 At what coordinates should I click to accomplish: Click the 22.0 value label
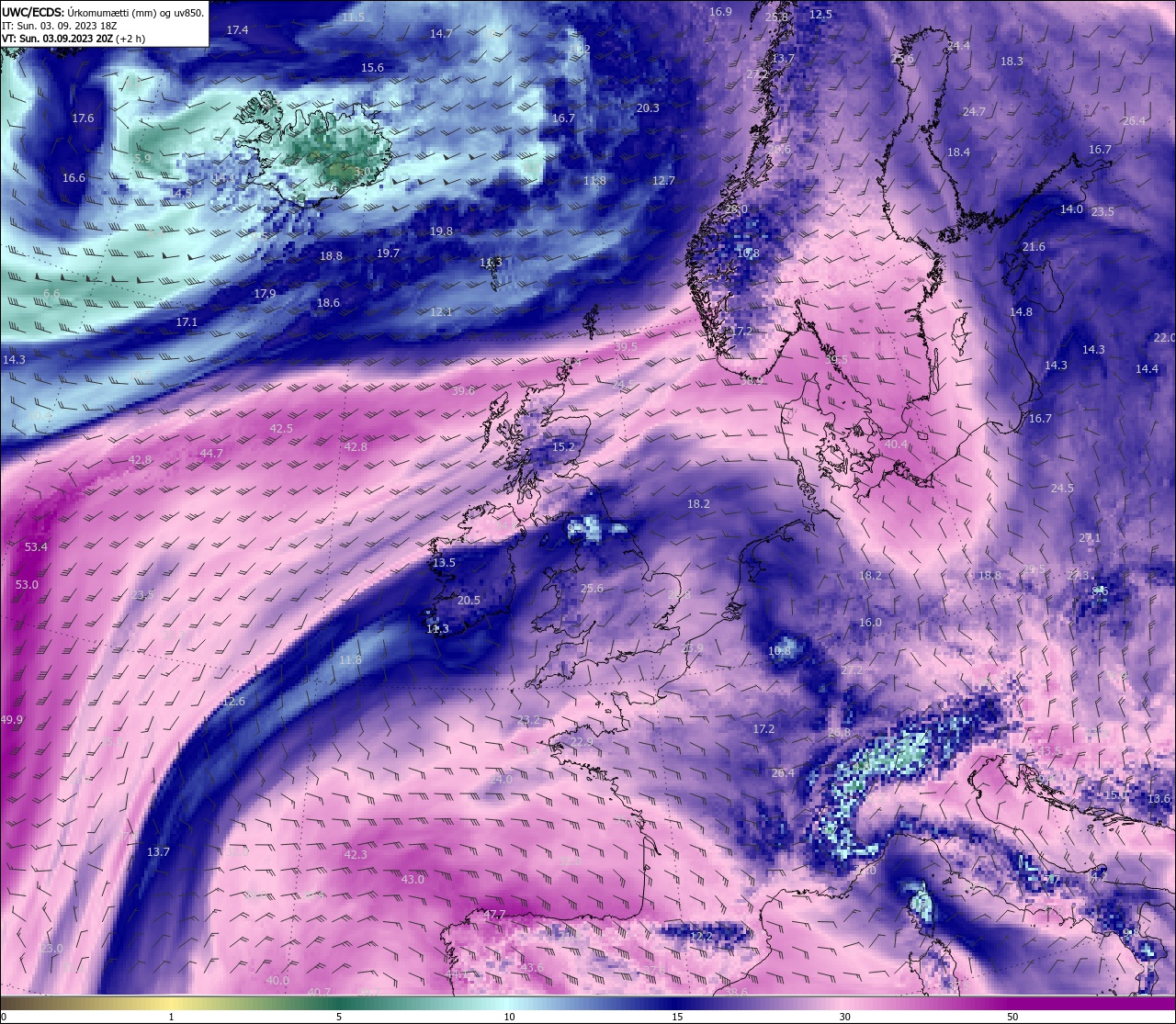(1164, 337)
